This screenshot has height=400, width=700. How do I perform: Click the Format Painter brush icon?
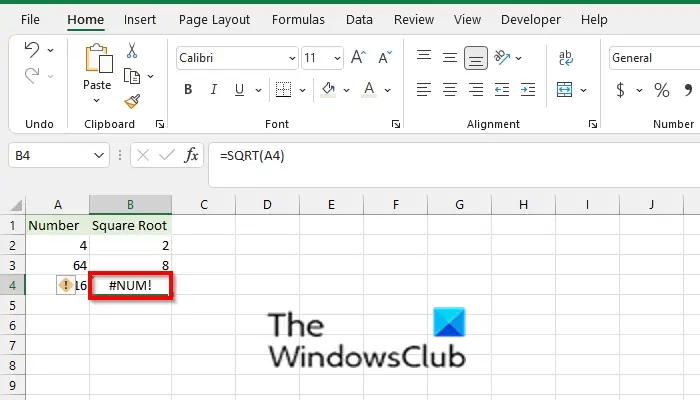tap(132, 102)
